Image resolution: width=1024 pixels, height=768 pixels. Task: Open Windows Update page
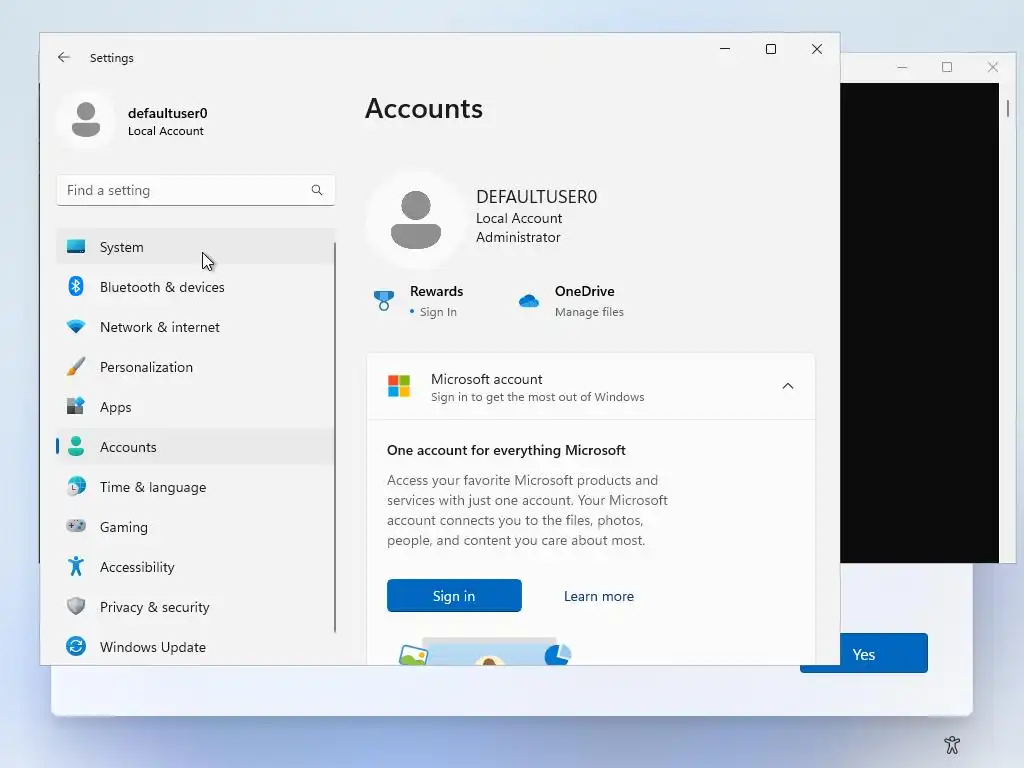195,647
